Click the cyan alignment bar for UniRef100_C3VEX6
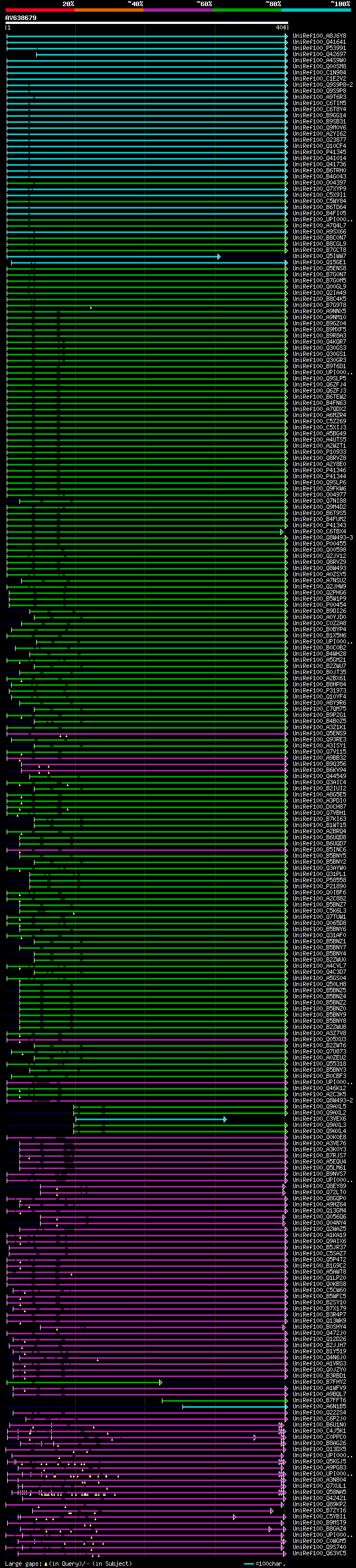 (x=151, y=1119)
